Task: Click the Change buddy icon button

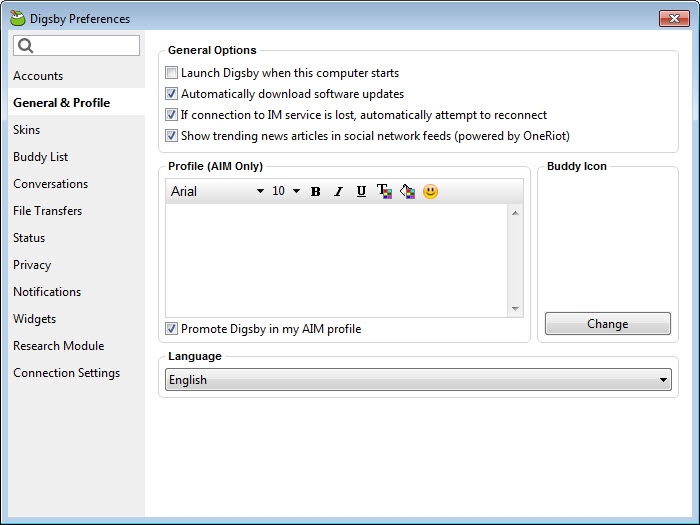Action: 608,324
